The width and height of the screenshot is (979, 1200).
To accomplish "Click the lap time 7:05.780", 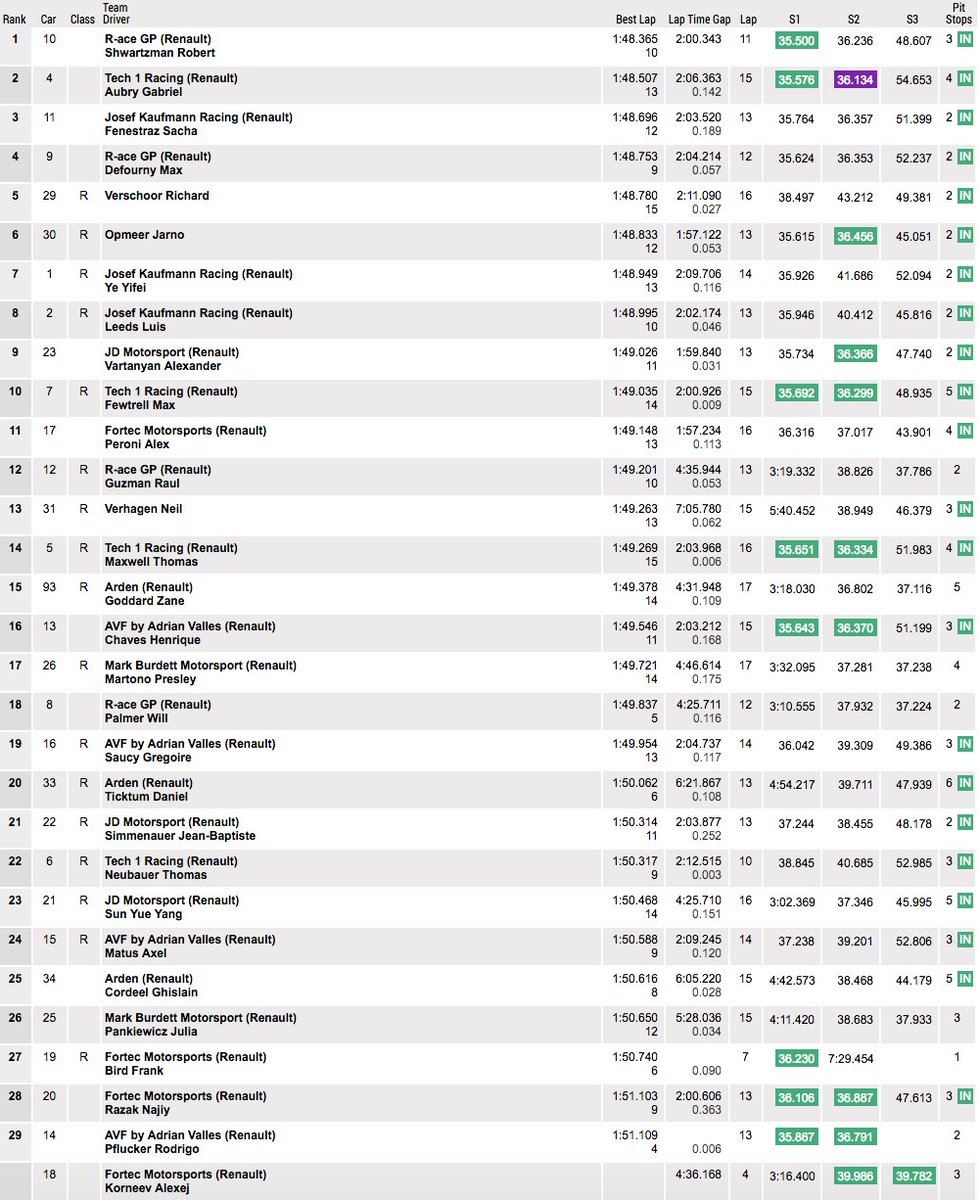I will pos(700,509).
